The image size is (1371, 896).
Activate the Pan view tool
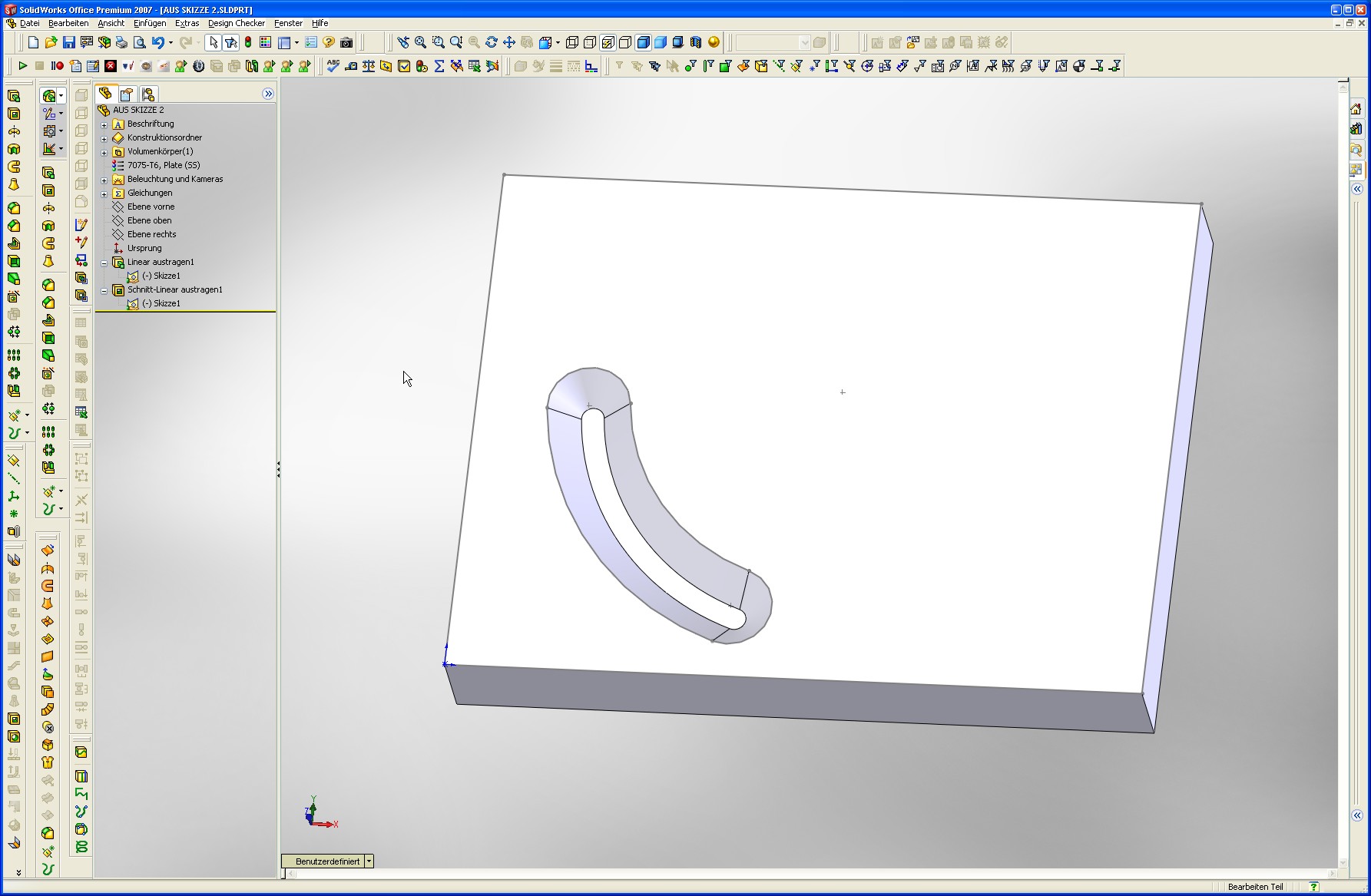click(x=508, y=42)
